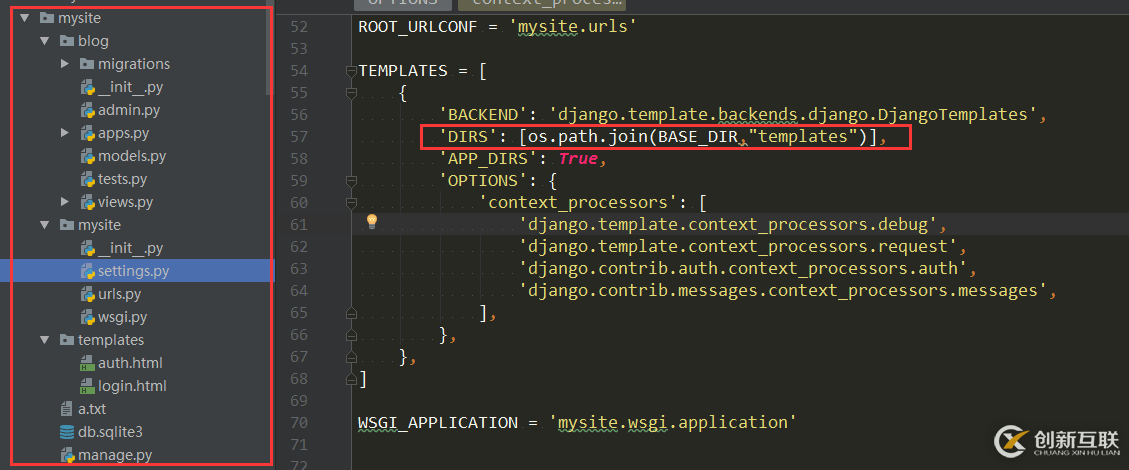
Task: Click 'django.contrib.messages.context_processors.messages' string
Action: (x=783, y=291)
